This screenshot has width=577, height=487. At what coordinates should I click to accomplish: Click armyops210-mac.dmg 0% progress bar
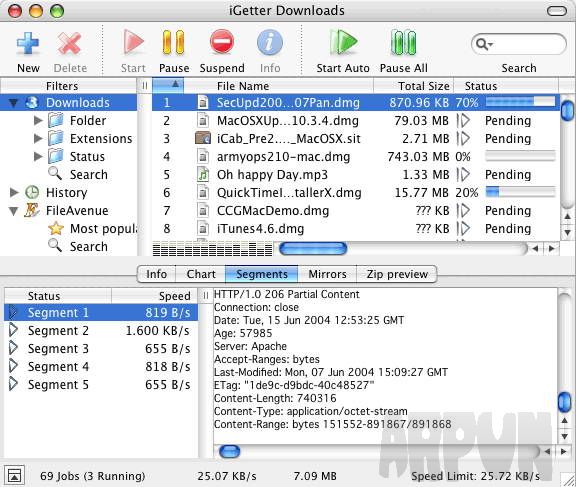click(x=520, y=156)
